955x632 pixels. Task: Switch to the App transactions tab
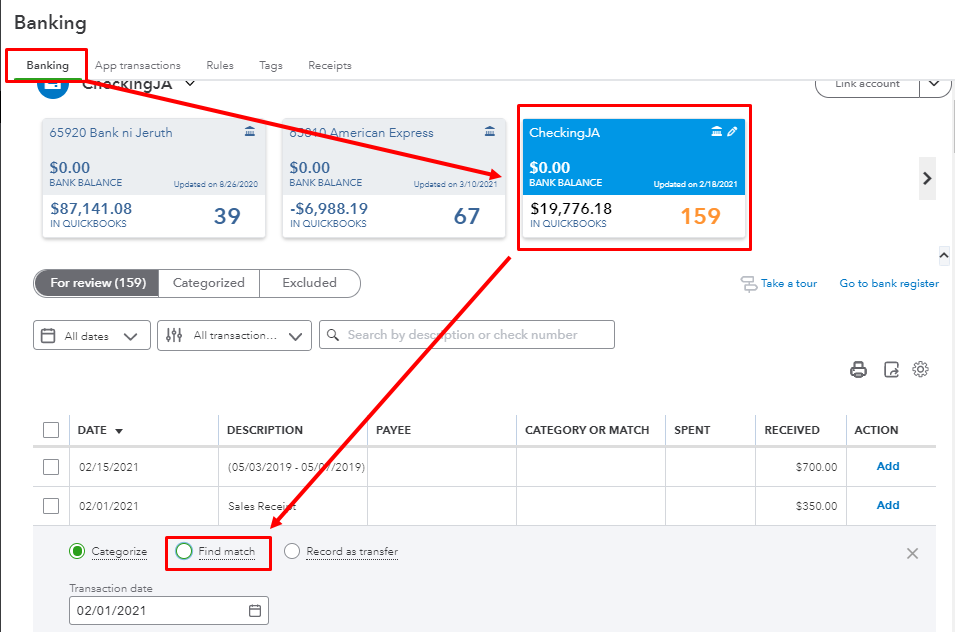138,66
